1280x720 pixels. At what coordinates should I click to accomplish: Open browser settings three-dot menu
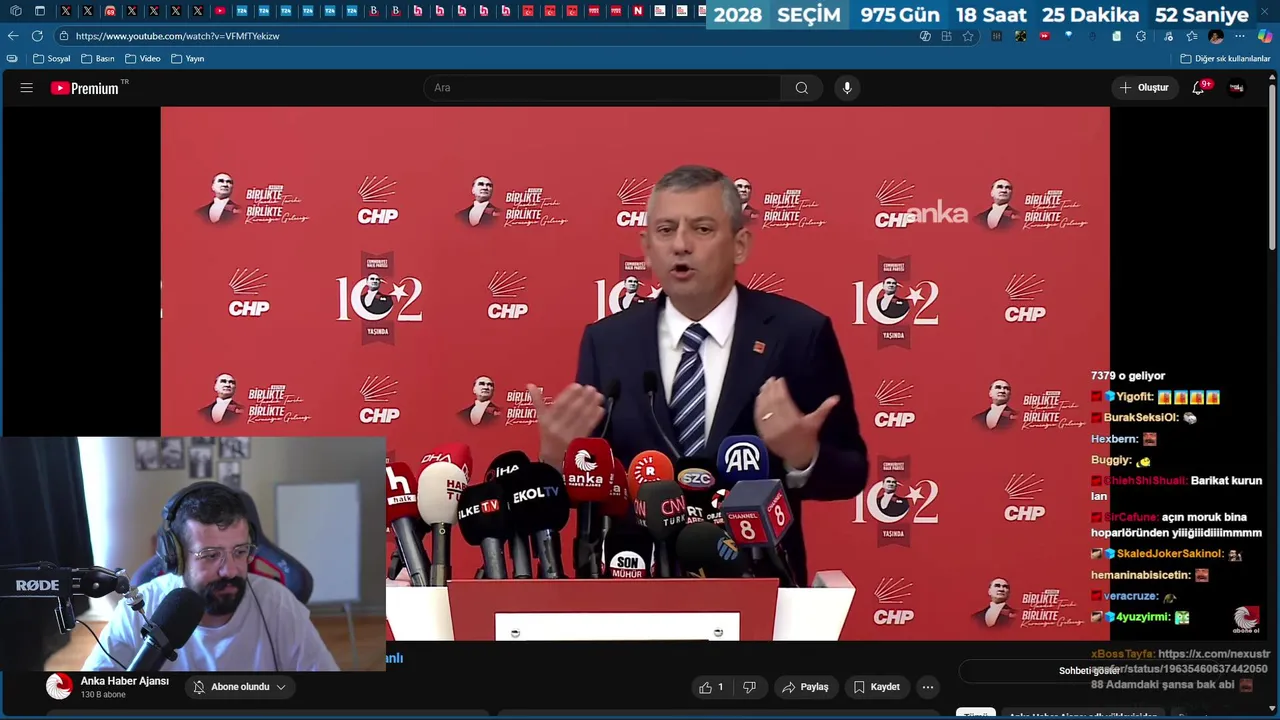(1239, 36)
